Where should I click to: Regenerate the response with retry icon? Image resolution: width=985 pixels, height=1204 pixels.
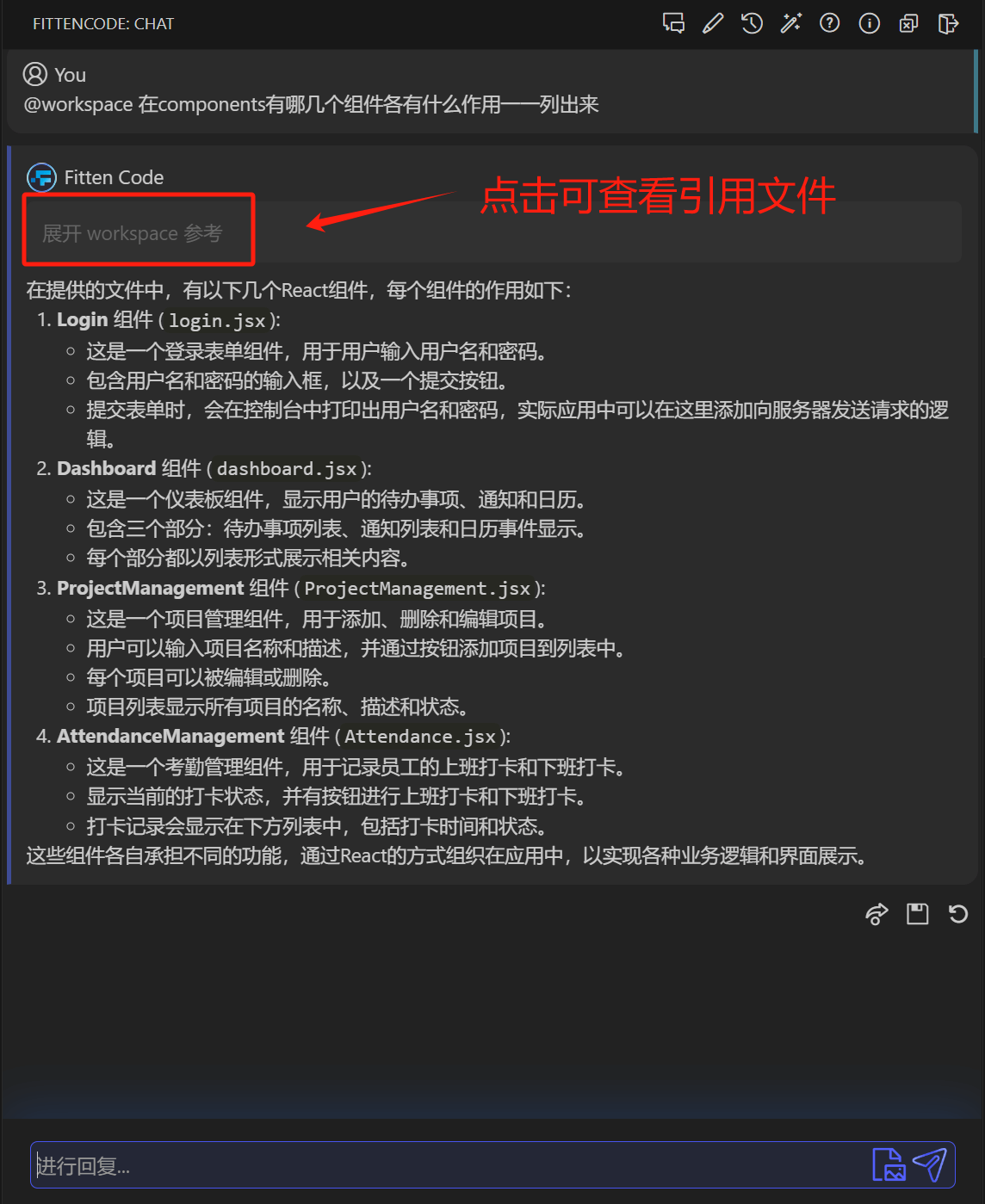[x=958, y=914]
